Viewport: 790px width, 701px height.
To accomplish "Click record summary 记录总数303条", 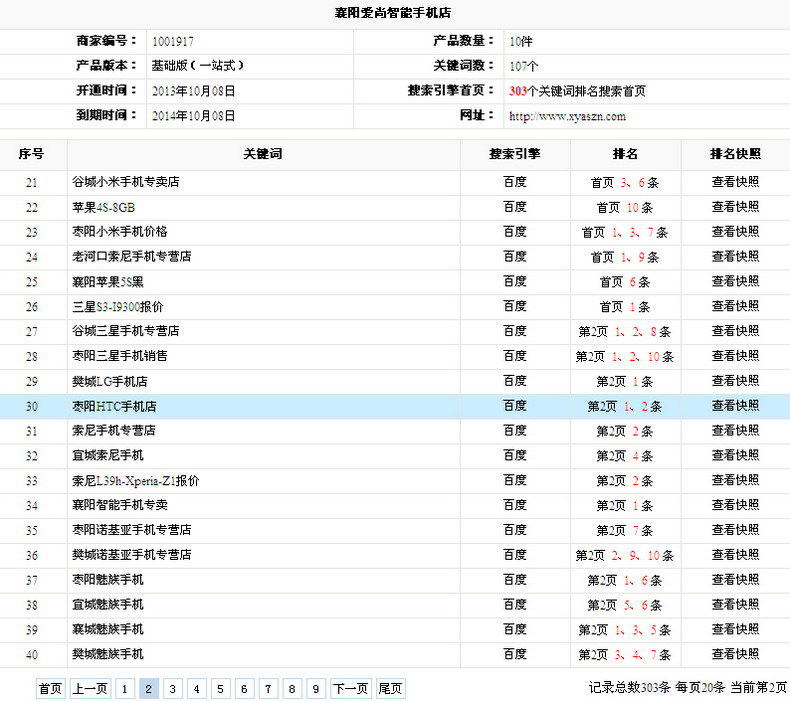I will click(x=629, y=687).
